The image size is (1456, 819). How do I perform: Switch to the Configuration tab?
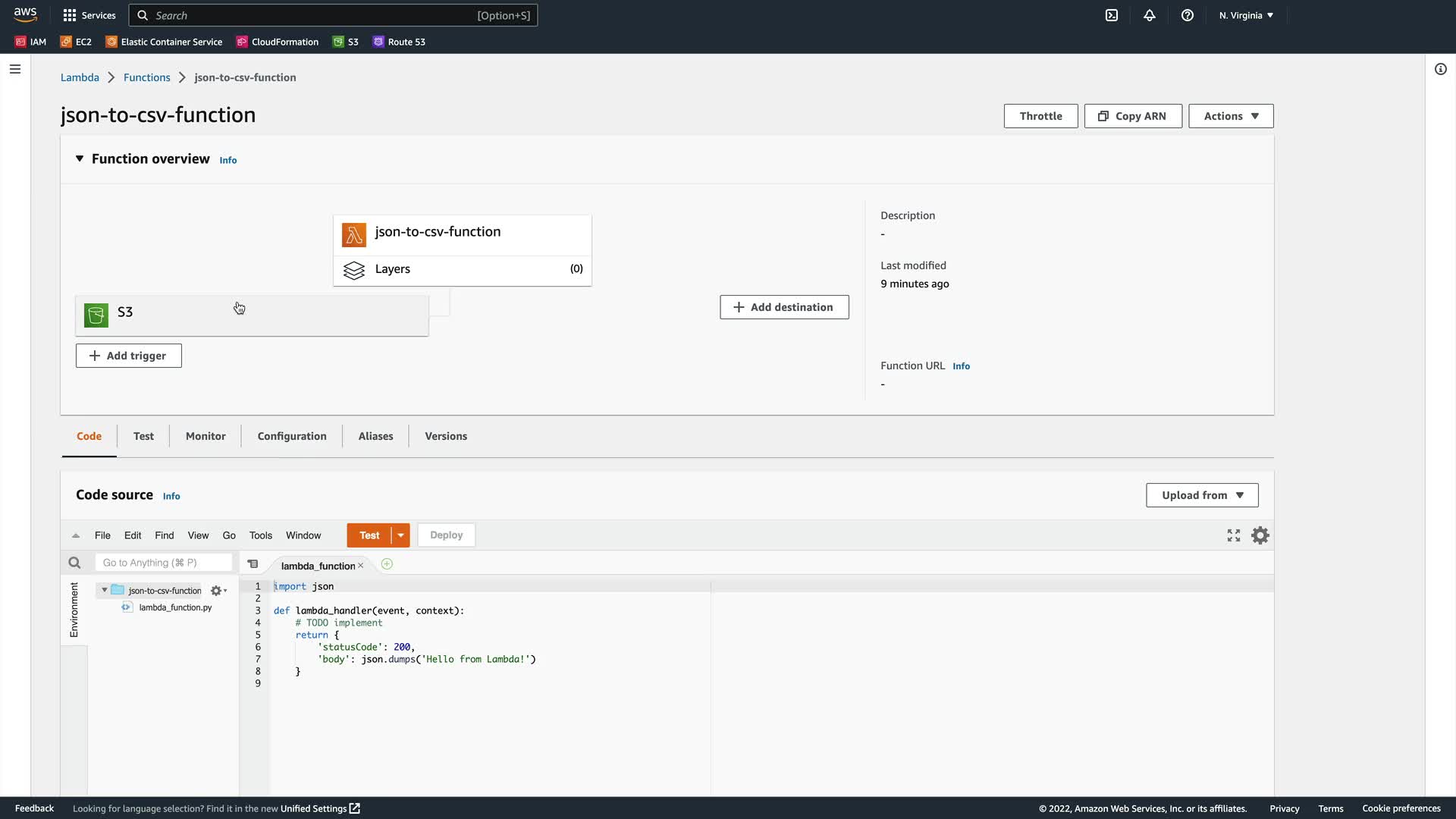292,436
